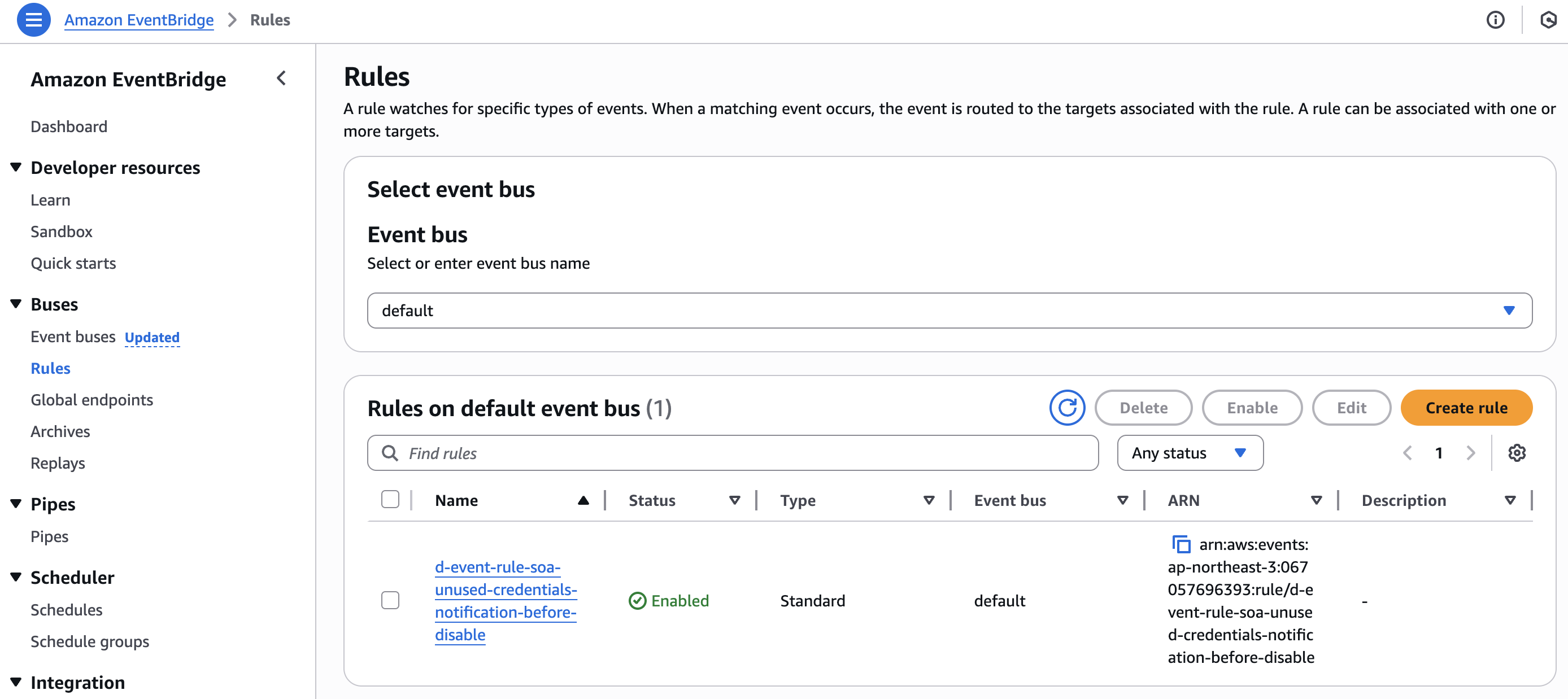Open the hamburger navigation menu icon
This screenshot has height=699, width=1568.
pyautogui.click(x=33, y=19)
